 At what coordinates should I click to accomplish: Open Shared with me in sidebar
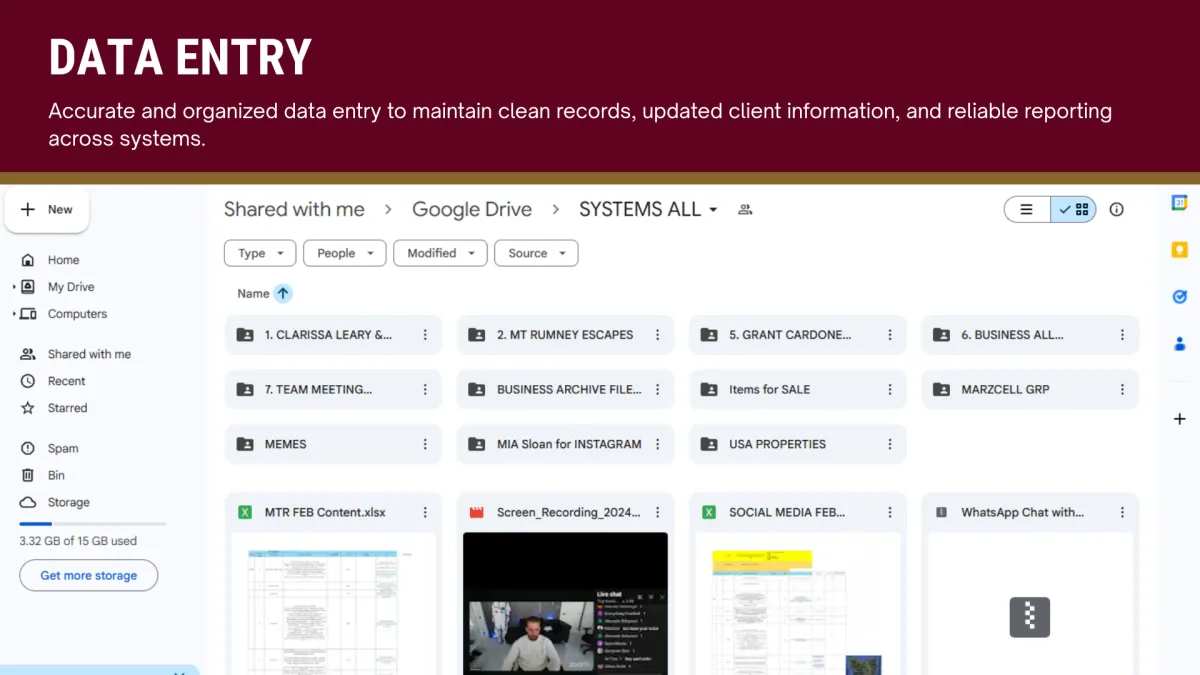89,354
